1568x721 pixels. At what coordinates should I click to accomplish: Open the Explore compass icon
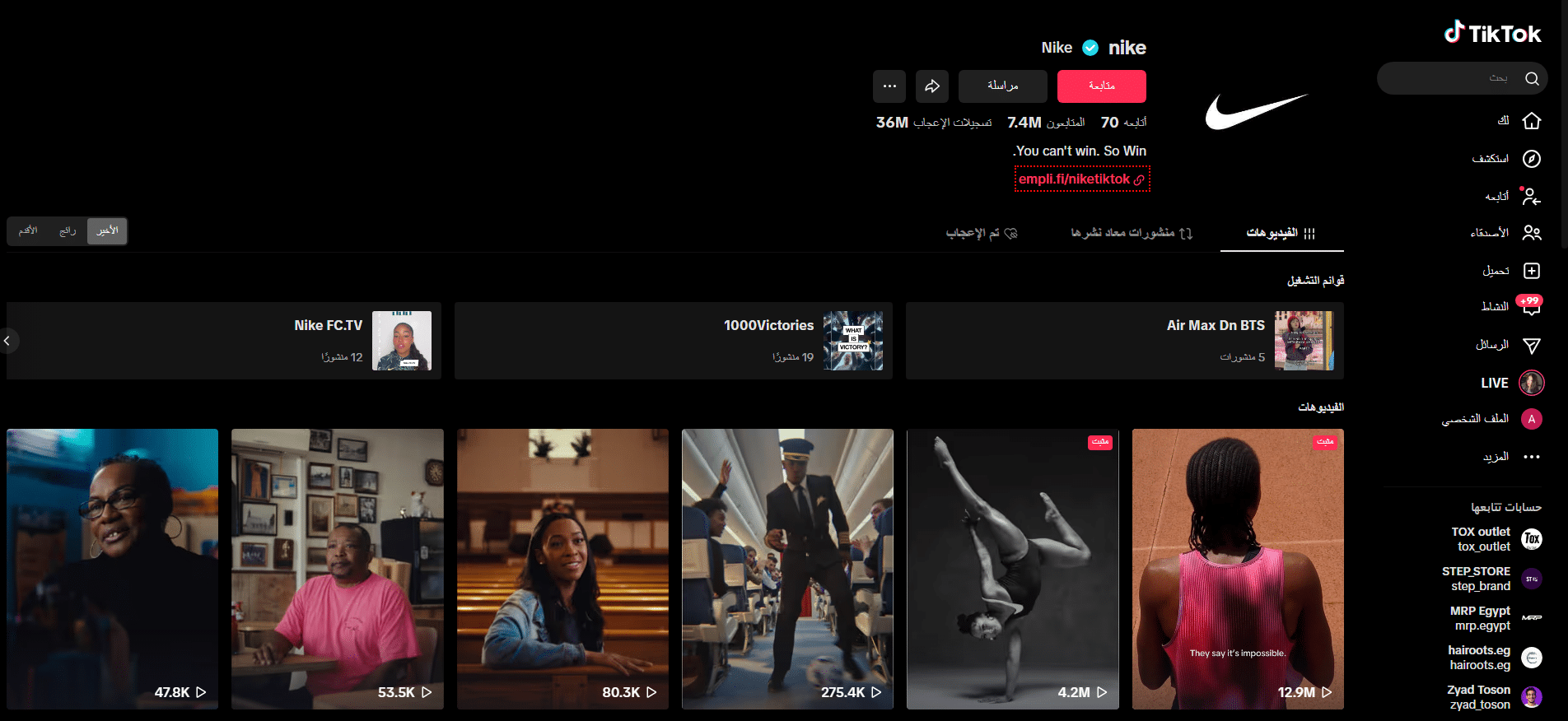point(1532,159)
